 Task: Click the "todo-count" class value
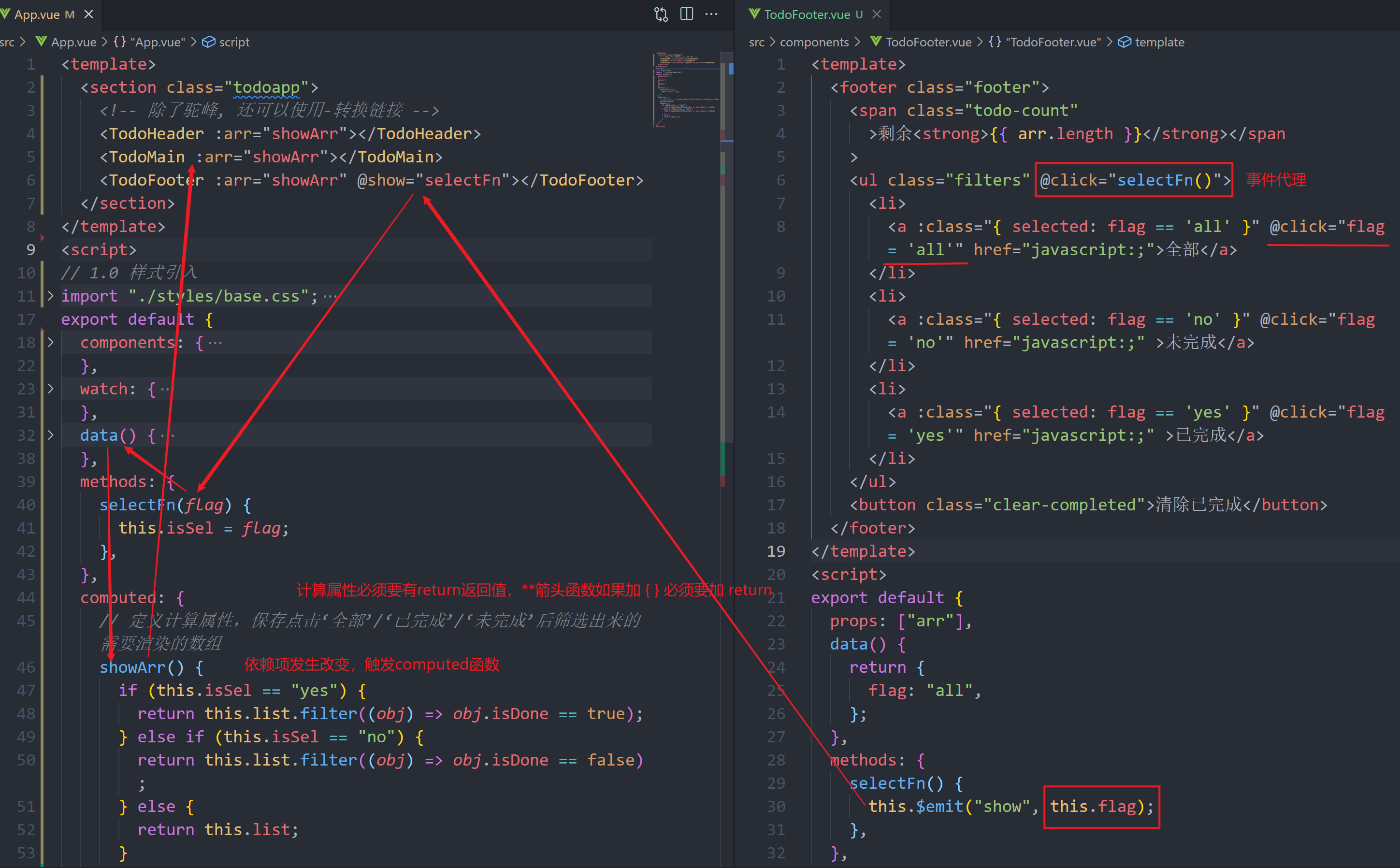coord(1021,110)
